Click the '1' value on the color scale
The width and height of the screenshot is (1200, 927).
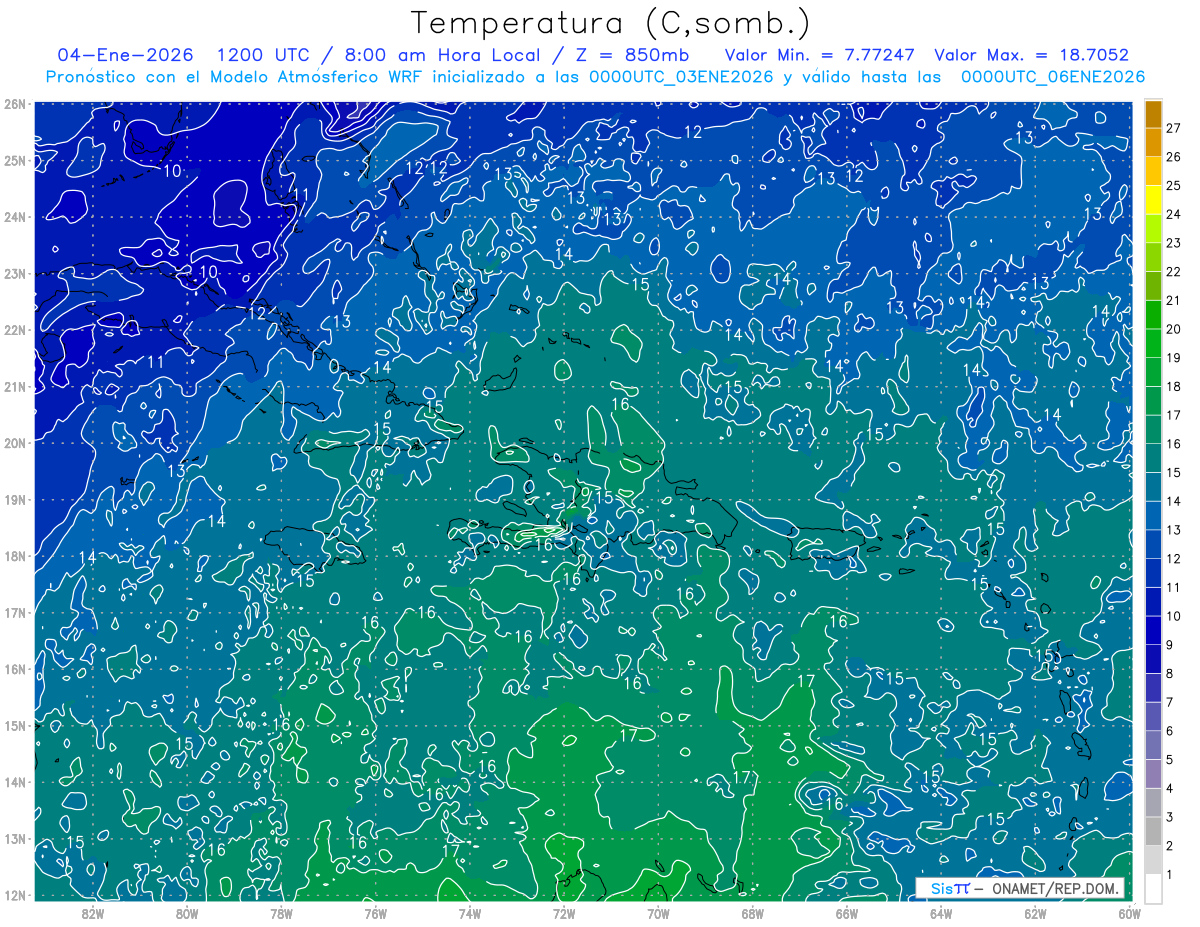click(1171, 875)
